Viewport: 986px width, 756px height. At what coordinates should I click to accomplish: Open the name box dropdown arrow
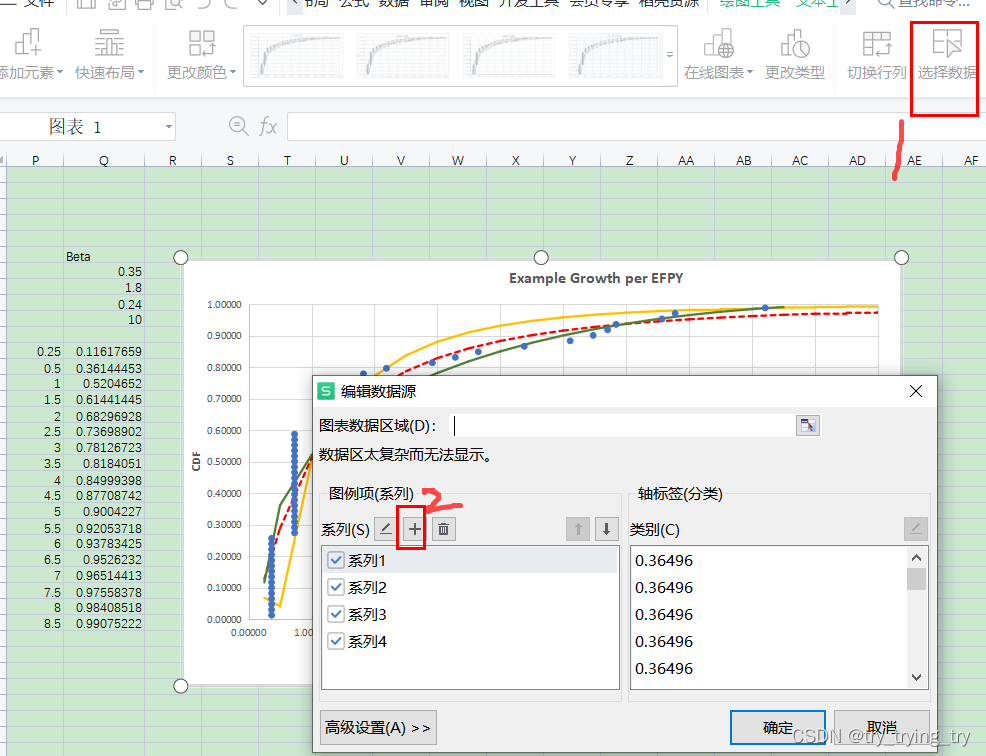point(169,127)
